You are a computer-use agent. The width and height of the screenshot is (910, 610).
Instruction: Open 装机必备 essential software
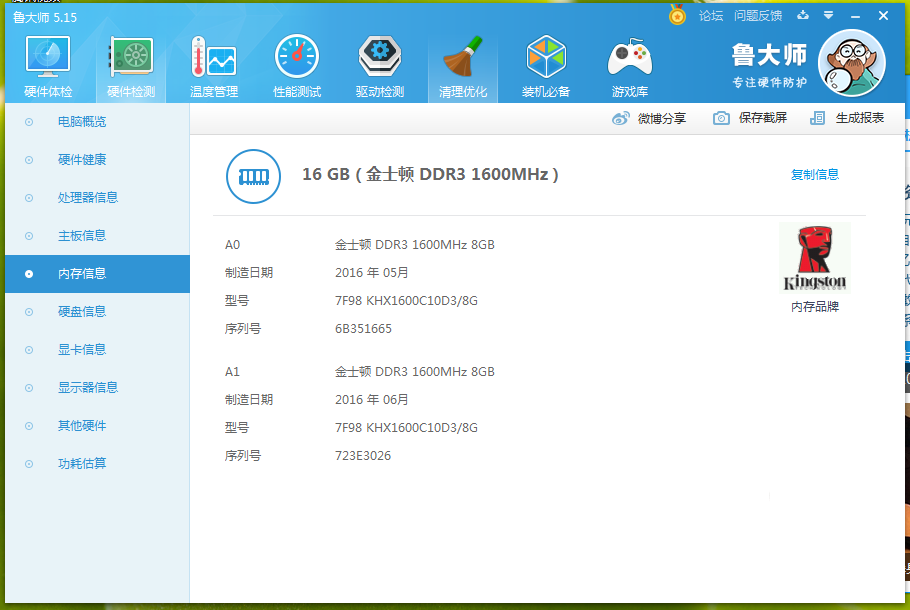click(x=546, y=67)
